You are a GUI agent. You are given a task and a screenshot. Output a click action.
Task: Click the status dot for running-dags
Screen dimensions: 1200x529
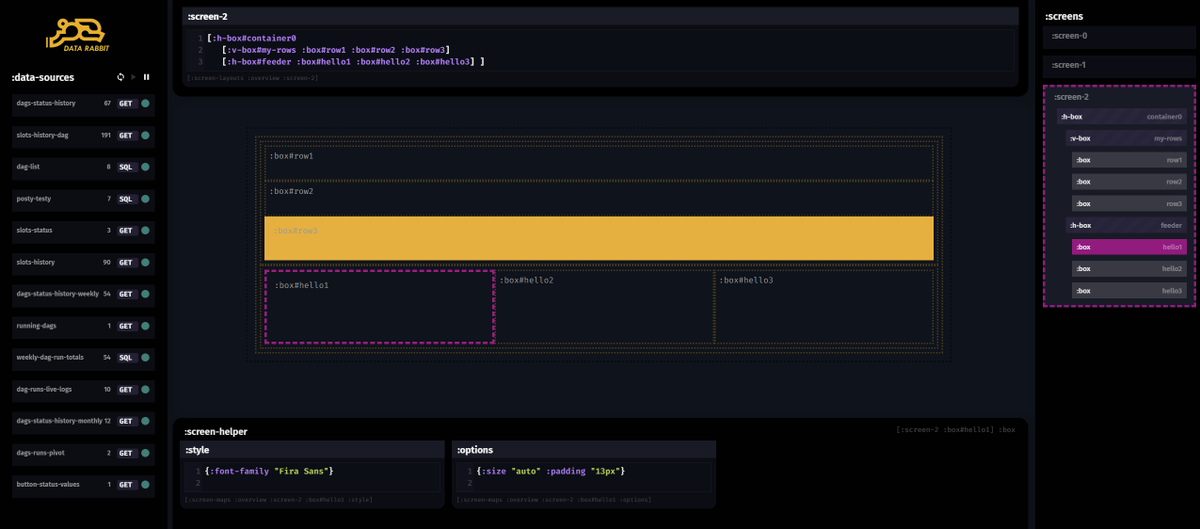pos(145,326)
